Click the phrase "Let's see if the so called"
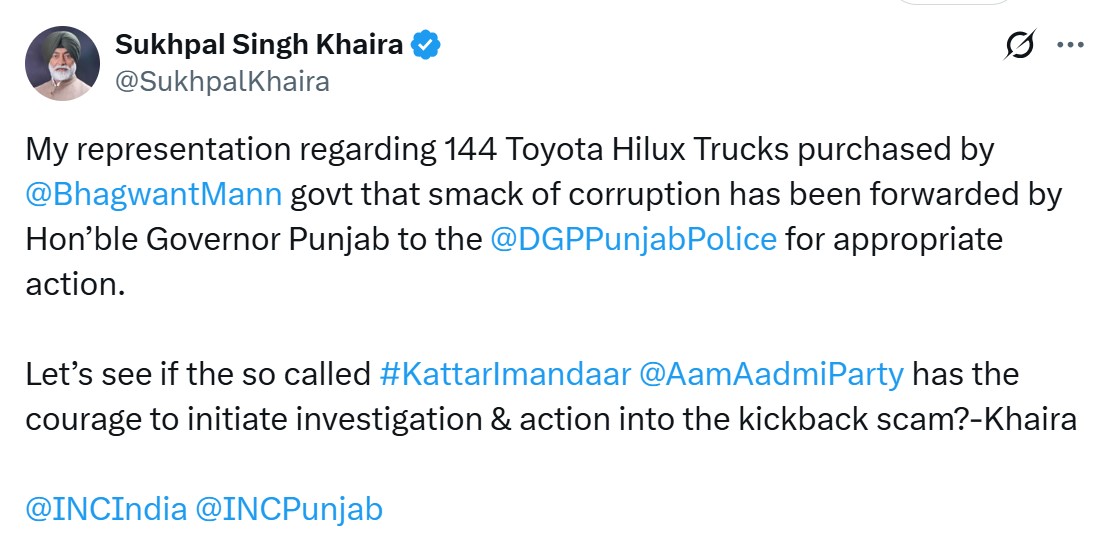Screen dimensions: 1105x540 tap(199, 374)
